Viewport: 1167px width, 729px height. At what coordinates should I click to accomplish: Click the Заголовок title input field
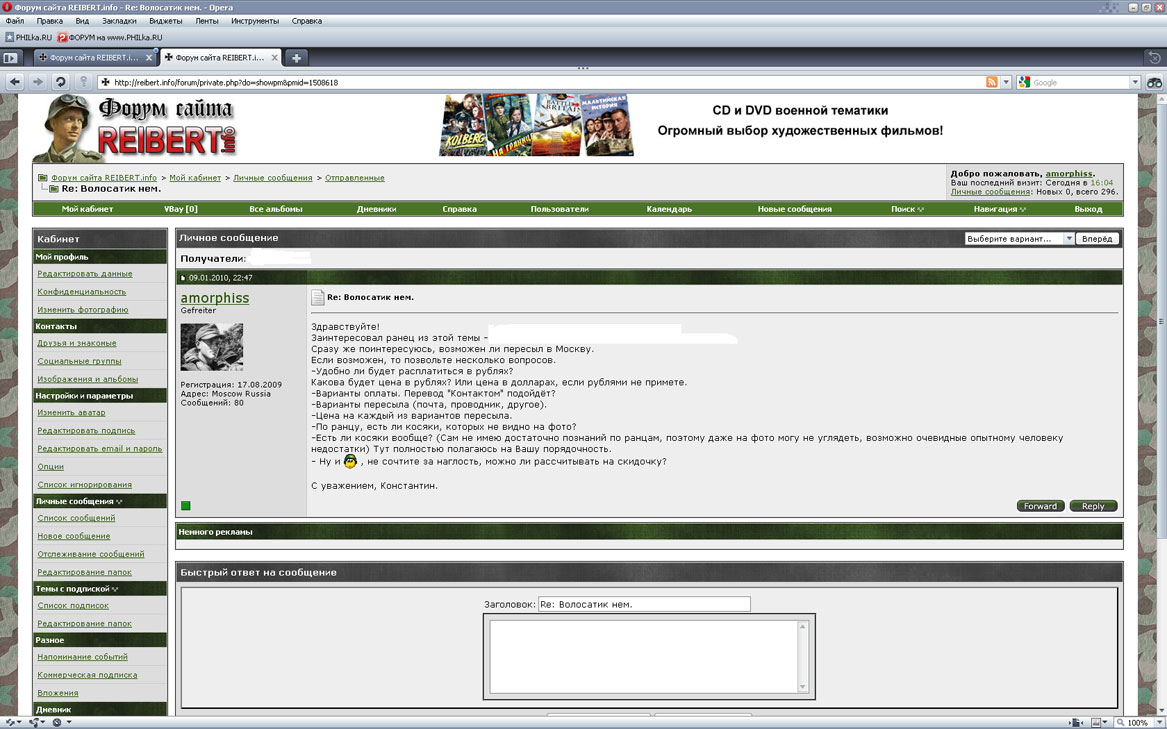644,604
